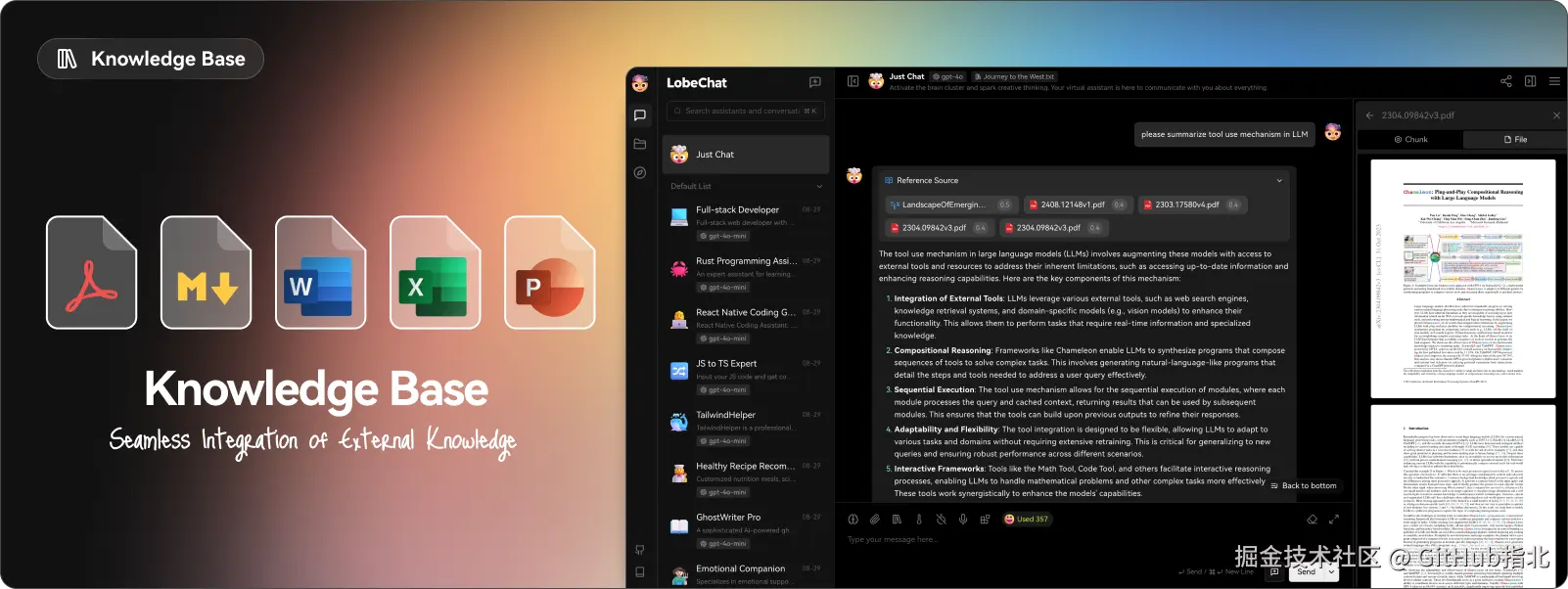Click the LobeChat user avatar in sidebar
The height and width of the screenshot is (589, 1568).
coord(640,83)
